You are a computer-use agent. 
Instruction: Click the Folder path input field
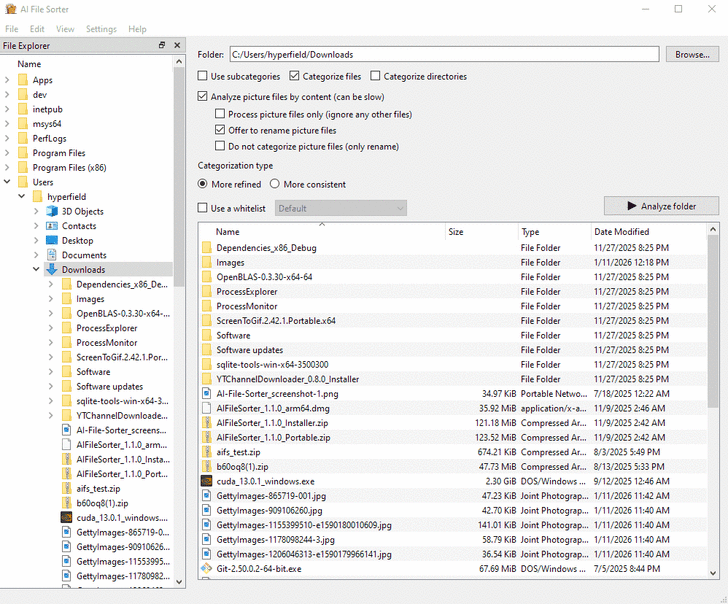[x=444, y=54]
